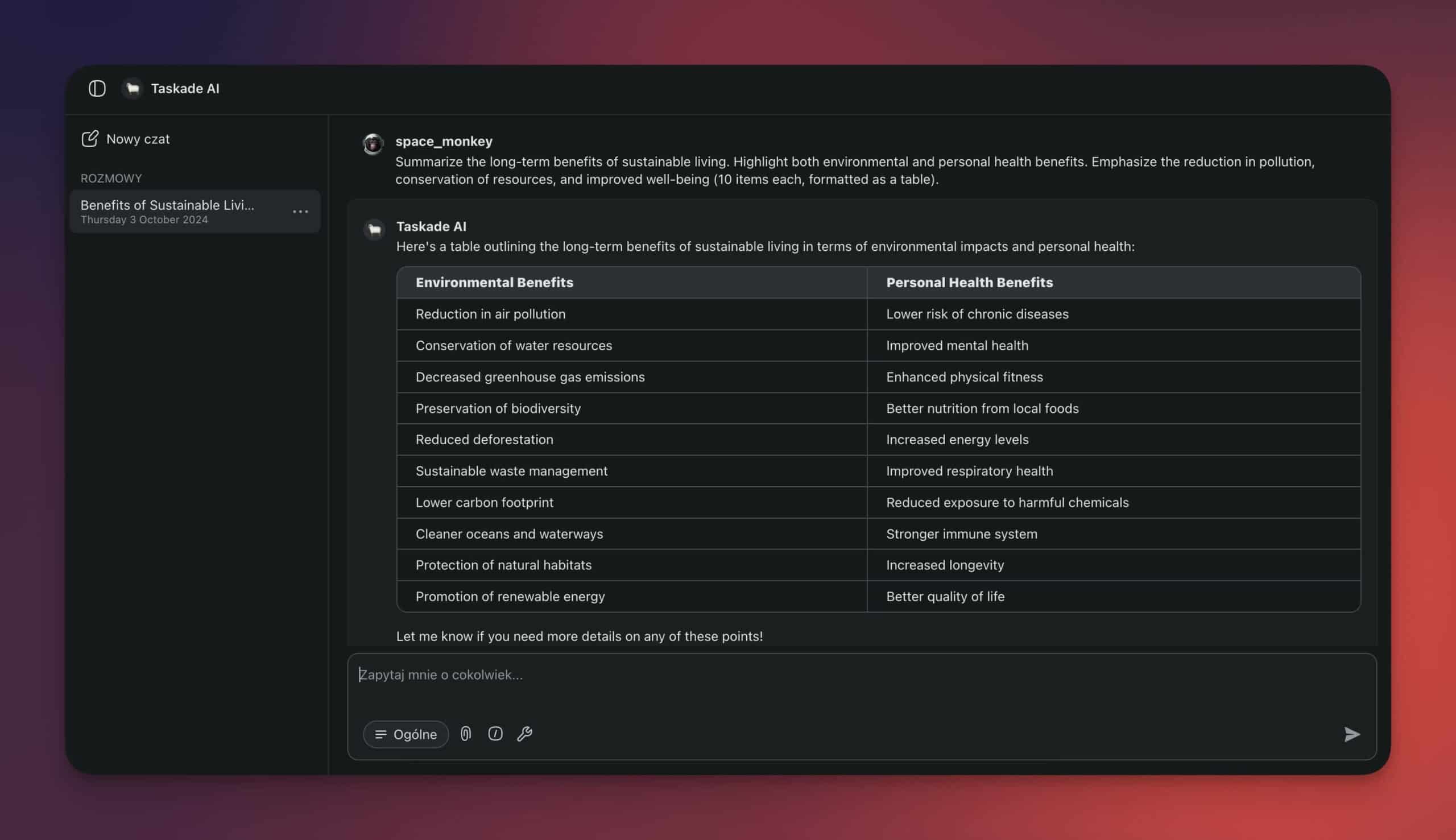
Task: Open the conversation three-dots options menu
Action: point(300,212)
